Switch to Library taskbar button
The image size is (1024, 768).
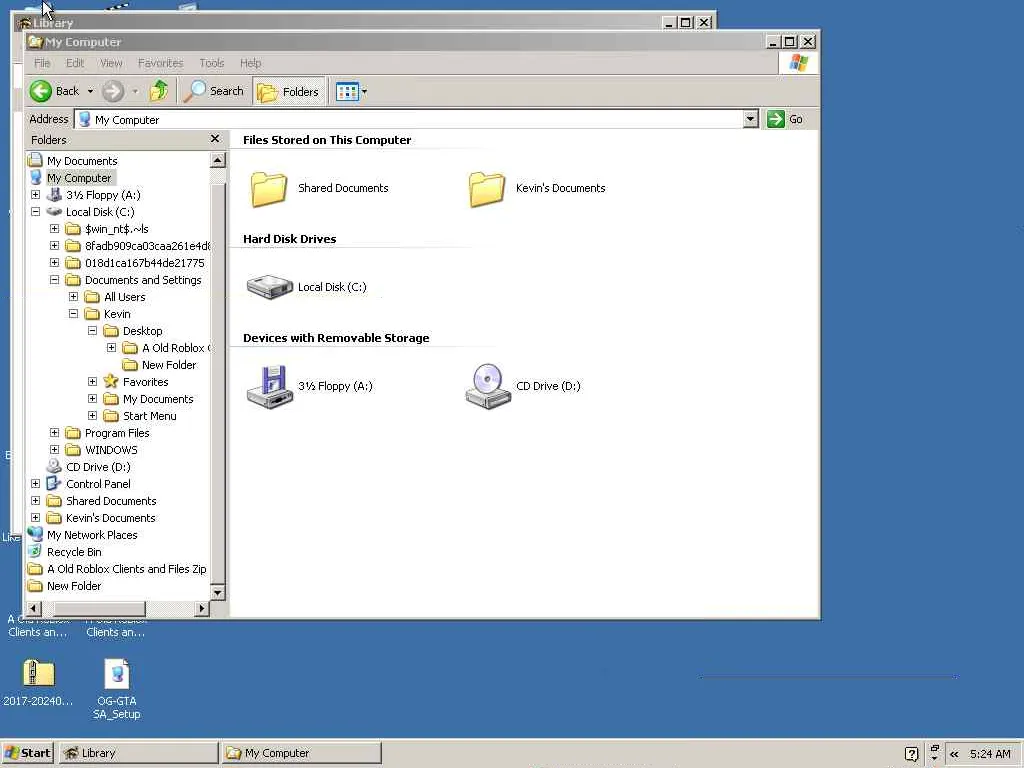138,753
